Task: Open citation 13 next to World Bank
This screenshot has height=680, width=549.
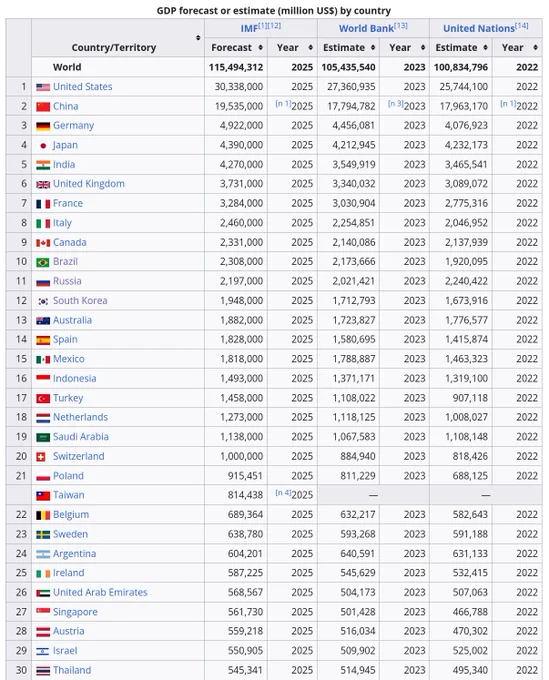Action: [401, 26]
